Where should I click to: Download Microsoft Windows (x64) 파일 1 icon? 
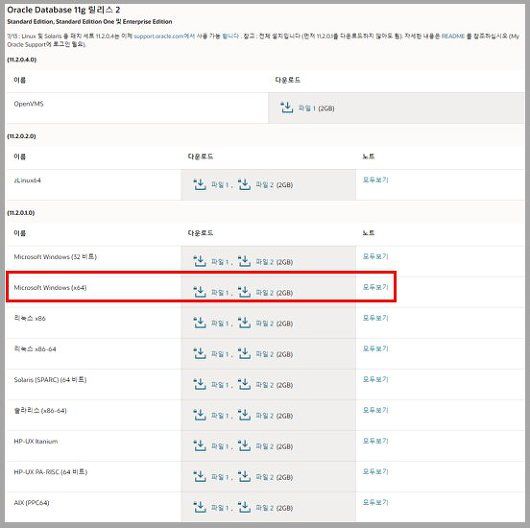[x=199, y=292]
